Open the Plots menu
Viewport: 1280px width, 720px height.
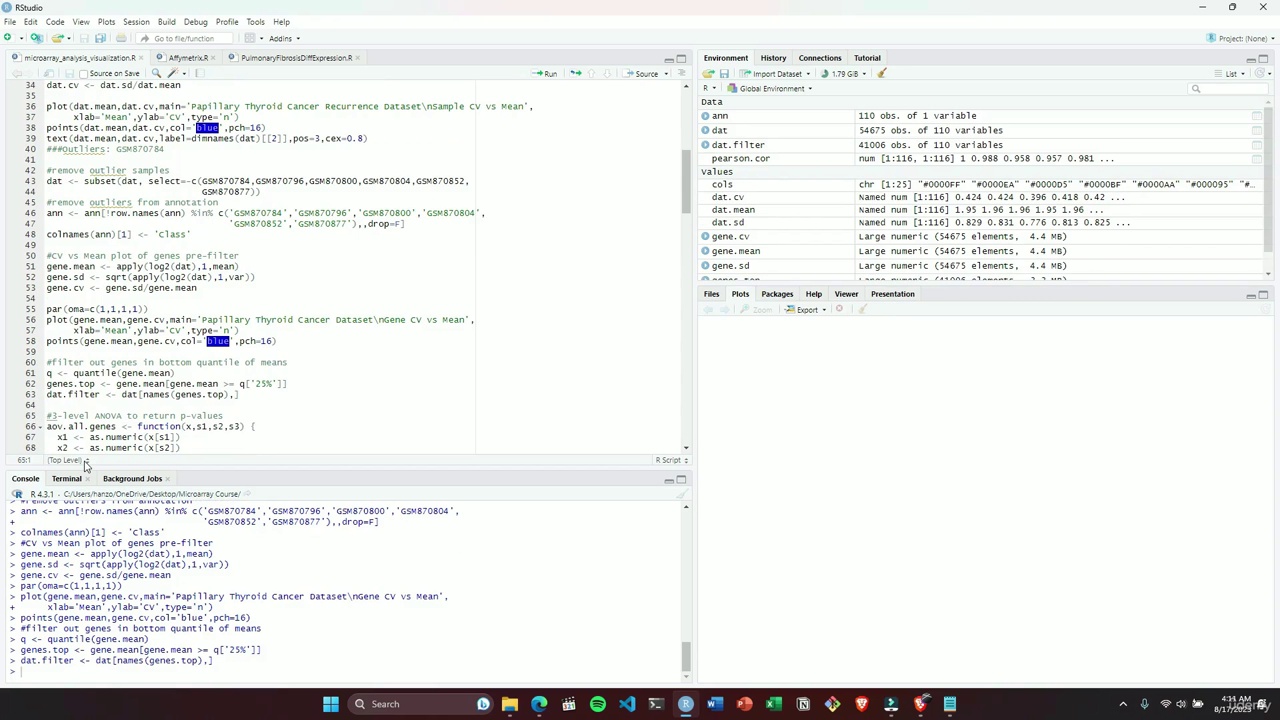click(x=106, y=21)
